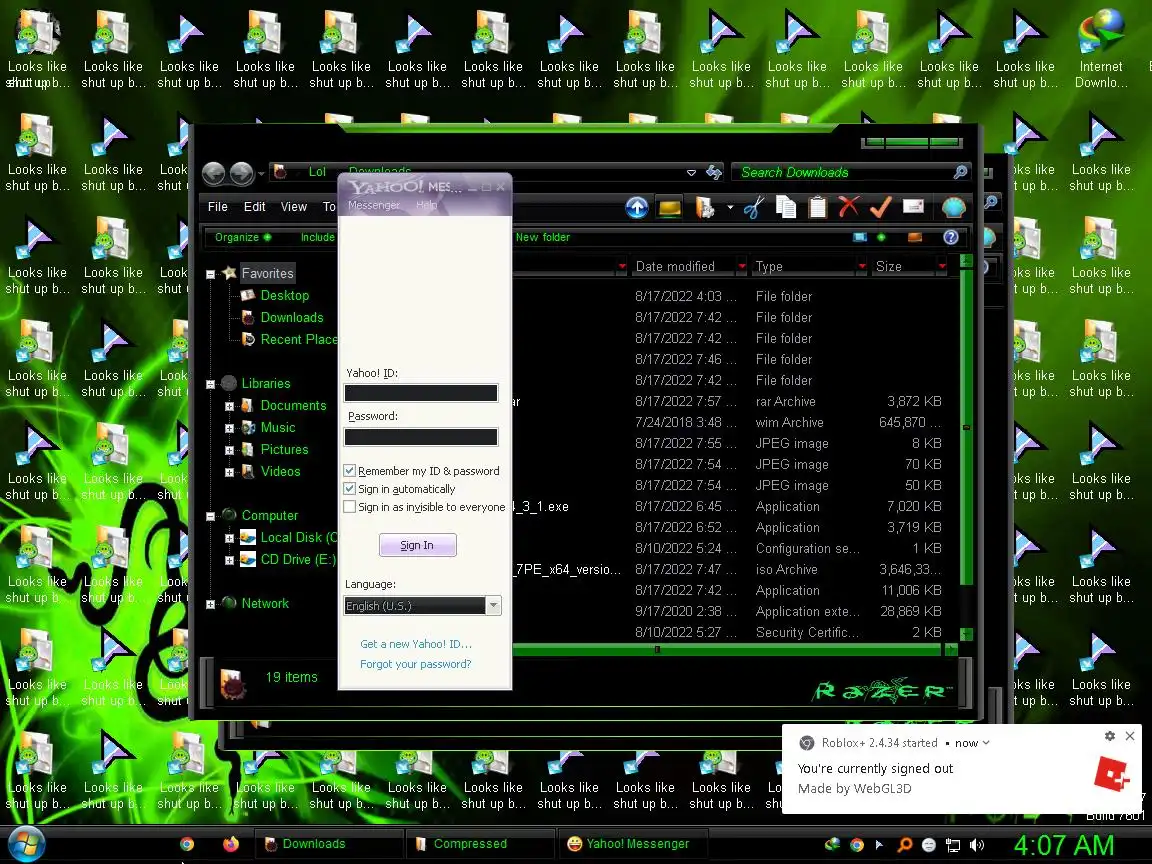The width and height of the screenshot is (1152, 864).
Task: Collapse the Favorites tree node
Action: pyautogui.click(x=210, y=274)
